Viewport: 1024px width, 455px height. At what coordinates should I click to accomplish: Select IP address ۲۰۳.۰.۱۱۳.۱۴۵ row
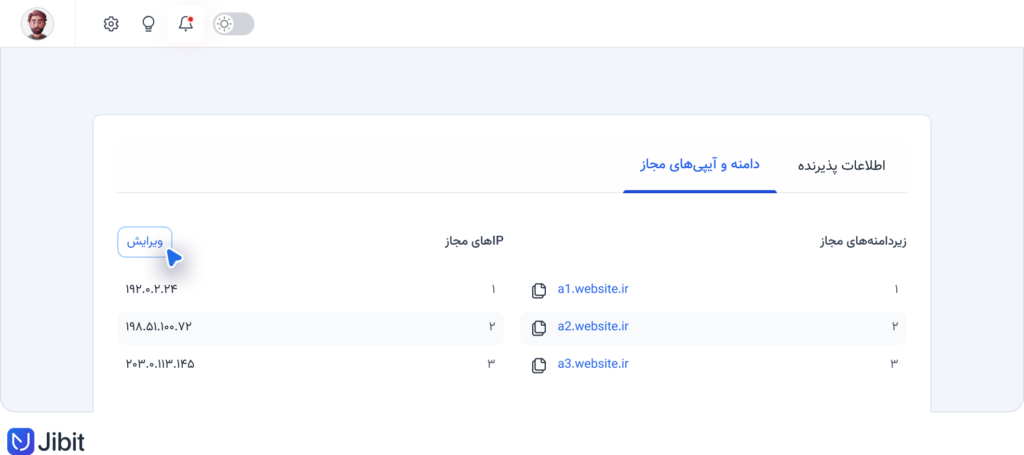(310, 364)
